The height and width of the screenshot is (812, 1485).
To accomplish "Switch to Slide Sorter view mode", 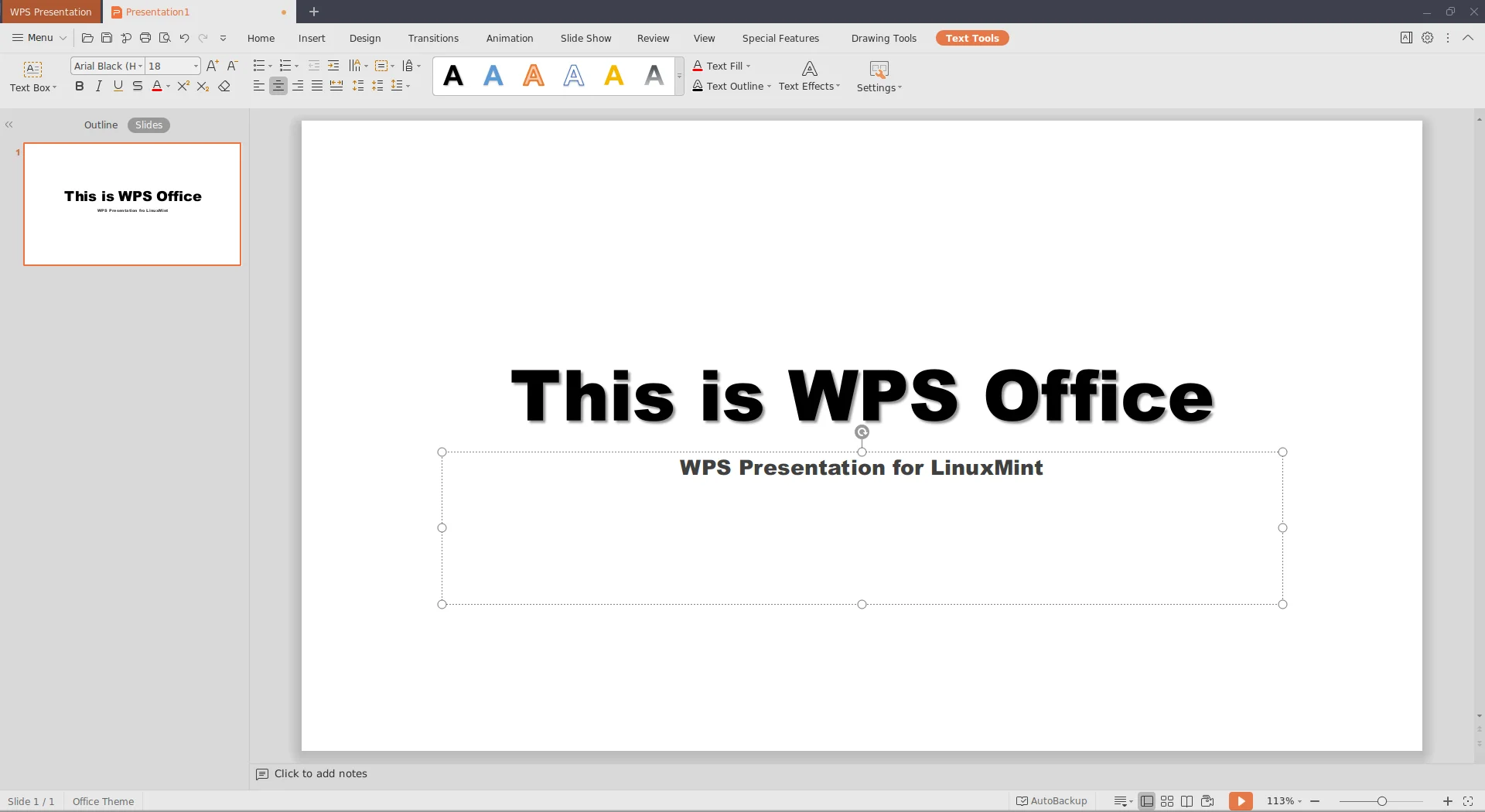I will [1167, 800].
